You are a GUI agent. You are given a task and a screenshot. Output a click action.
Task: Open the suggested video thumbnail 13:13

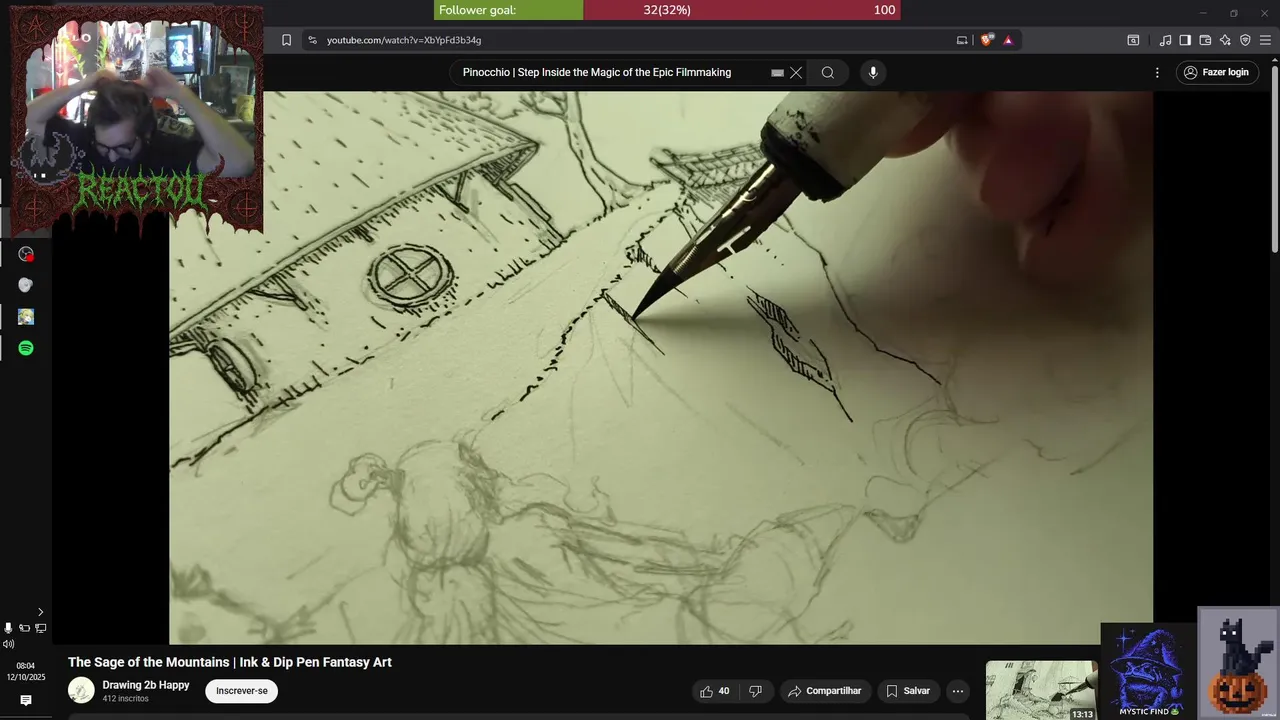point(1041,690)
